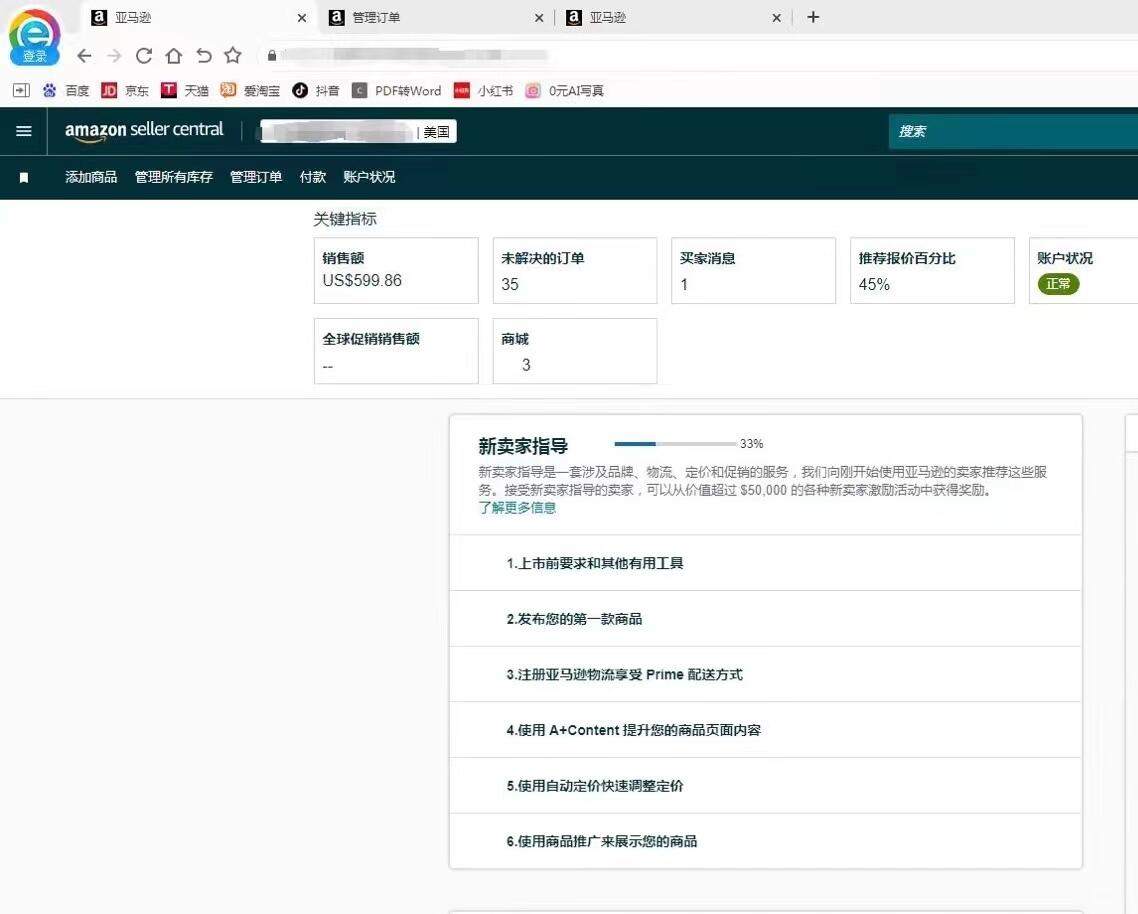Close the 管理订单 tab
This screenshot has width=1138, height=914.
point(539,17)
